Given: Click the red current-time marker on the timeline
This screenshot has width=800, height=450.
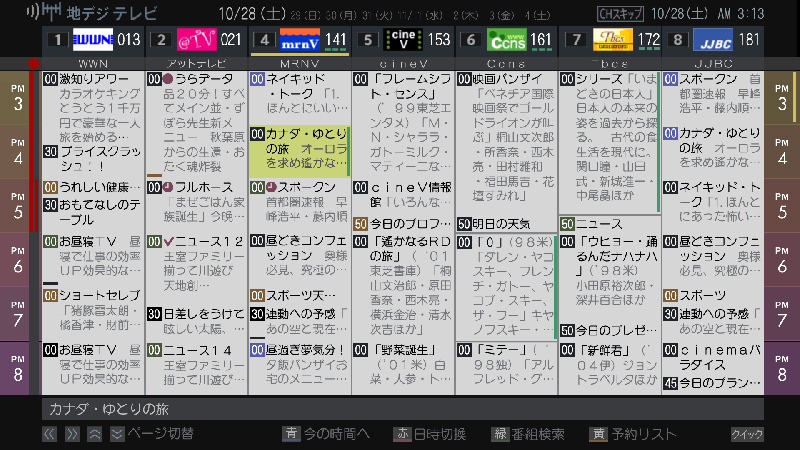Looking at the screenshot, I should coord(33,64).
